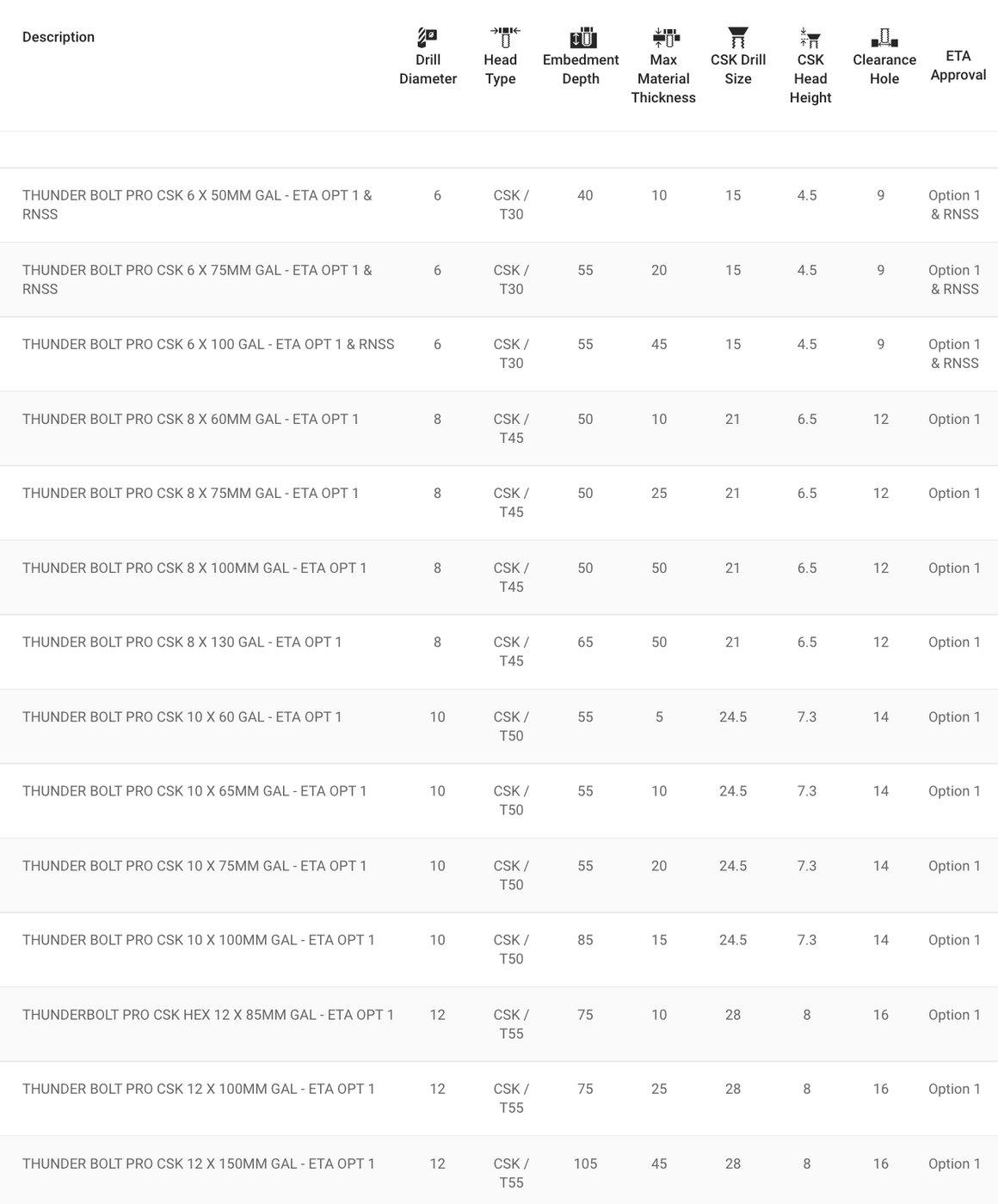The height and width of the screenshot is (1204, 998).
Task: Open Thunderbolt Pro CSK HEX 12 x 85mm
Action: (207, 1015)
